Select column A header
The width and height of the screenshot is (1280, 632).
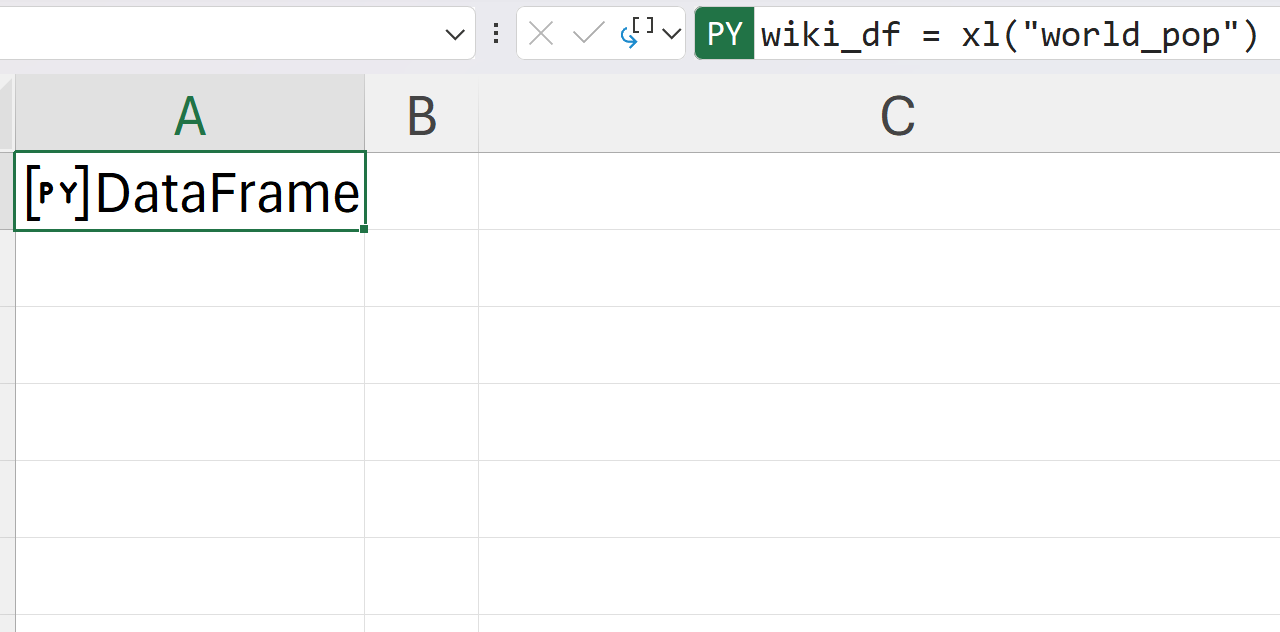pyautogui.click(x=190, y=117)
